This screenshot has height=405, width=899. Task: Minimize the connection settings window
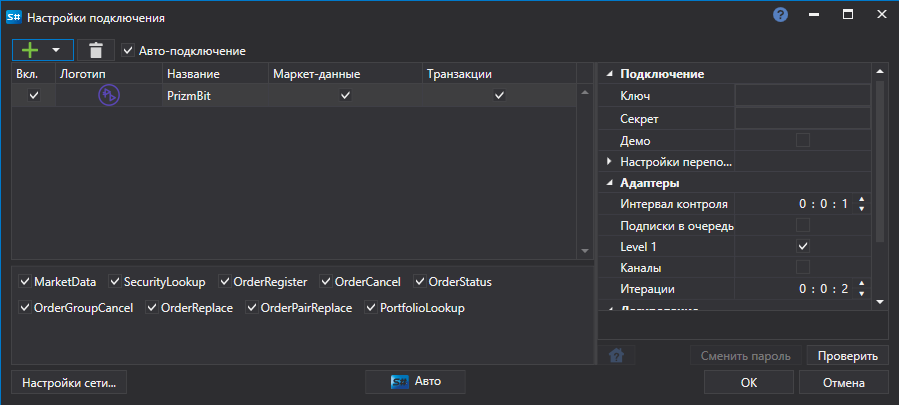814,15
